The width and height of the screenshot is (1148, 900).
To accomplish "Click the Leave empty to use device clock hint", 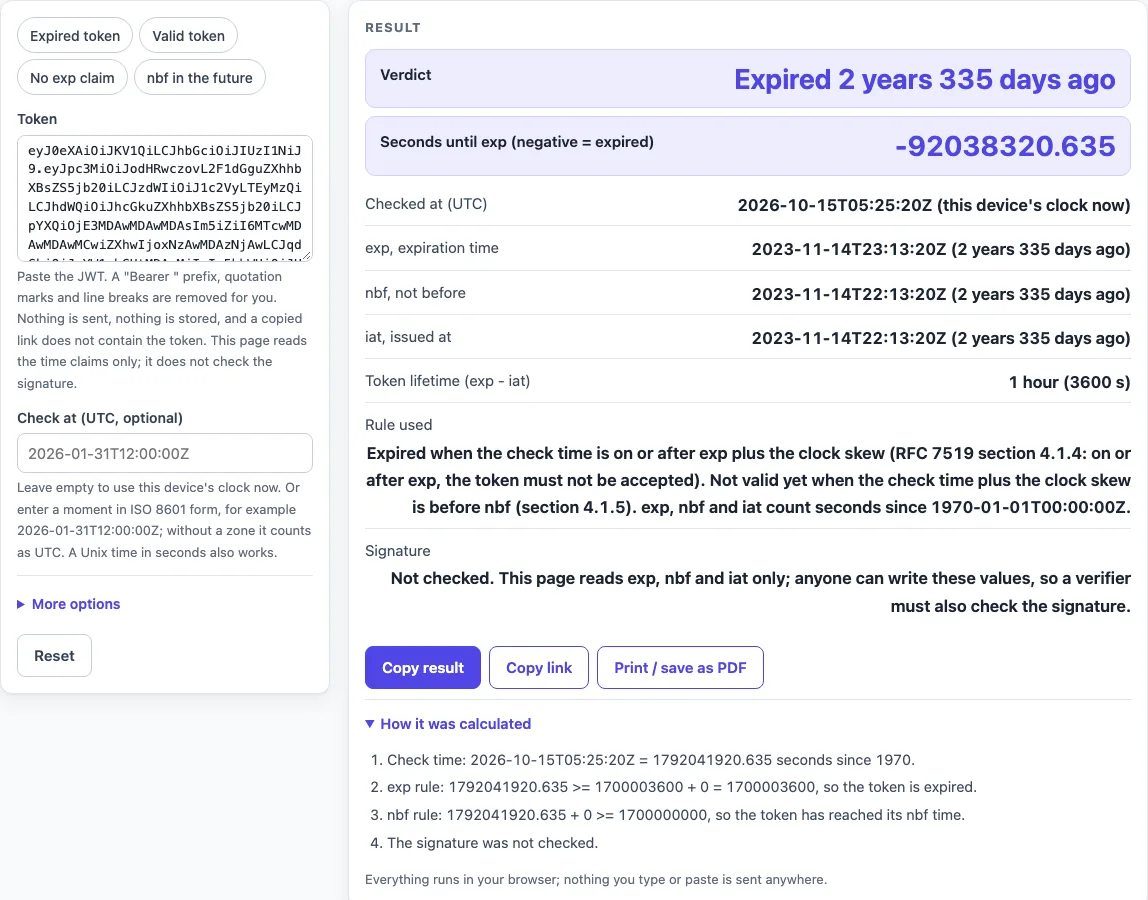I will (x=165, y=520).
